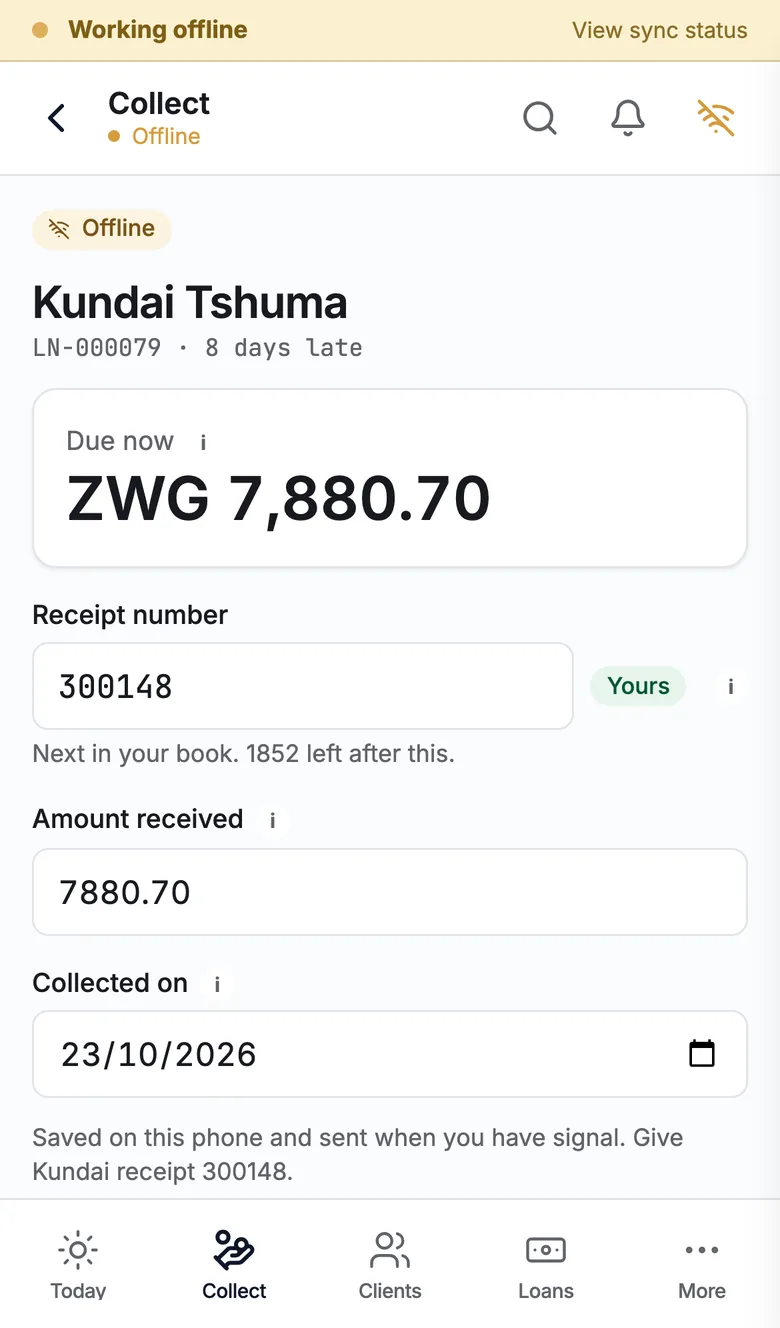Select the Collect tab in bottom bar
Image resolution: width=780 pixels, height=1328 pixels.
(x=234, y=1264)
